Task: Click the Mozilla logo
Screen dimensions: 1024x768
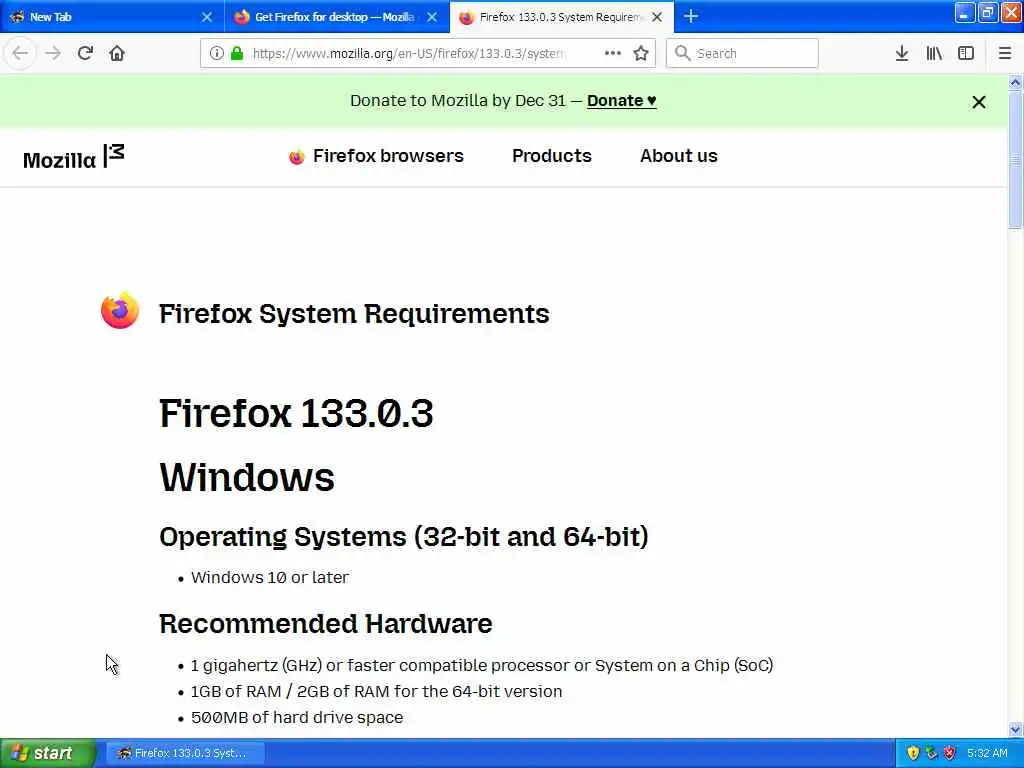Action: click(x=74, y=157)
